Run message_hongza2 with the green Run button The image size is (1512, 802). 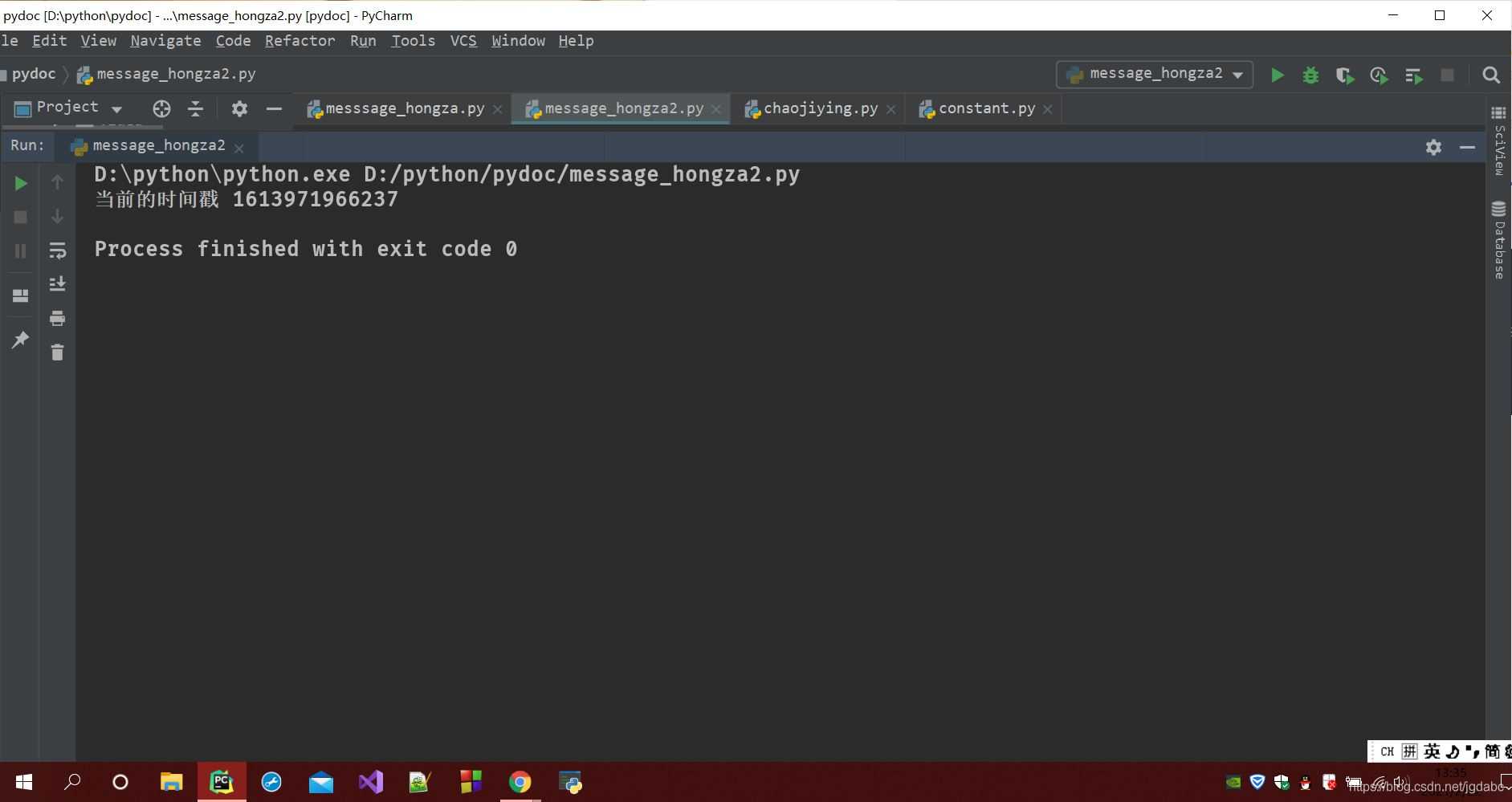[x=1277, y=75]
